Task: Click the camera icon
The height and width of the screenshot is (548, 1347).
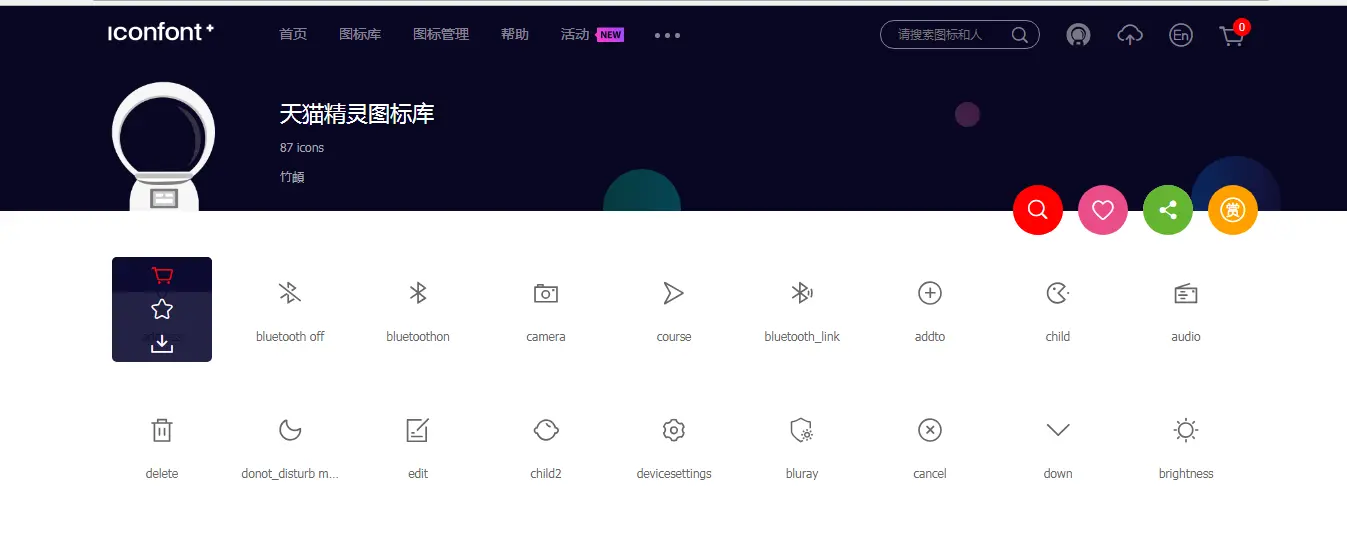Action: 546,293
